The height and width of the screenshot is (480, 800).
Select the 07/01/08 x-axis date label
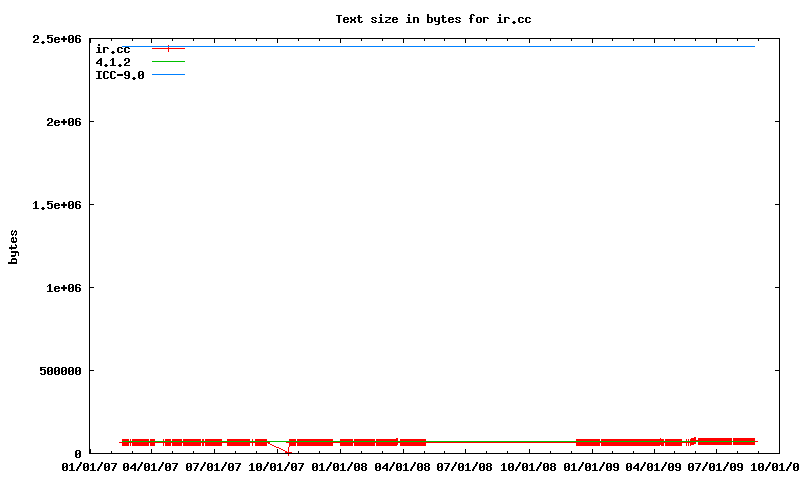tap(465, 466)
